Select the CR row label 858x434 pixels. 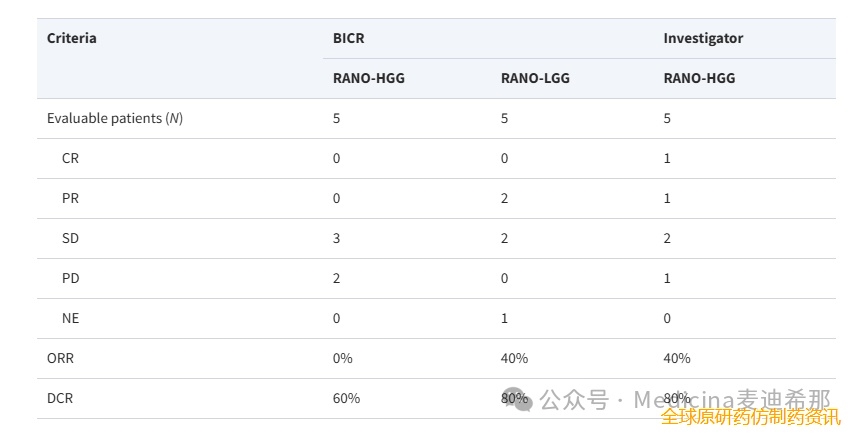(70, 158)
